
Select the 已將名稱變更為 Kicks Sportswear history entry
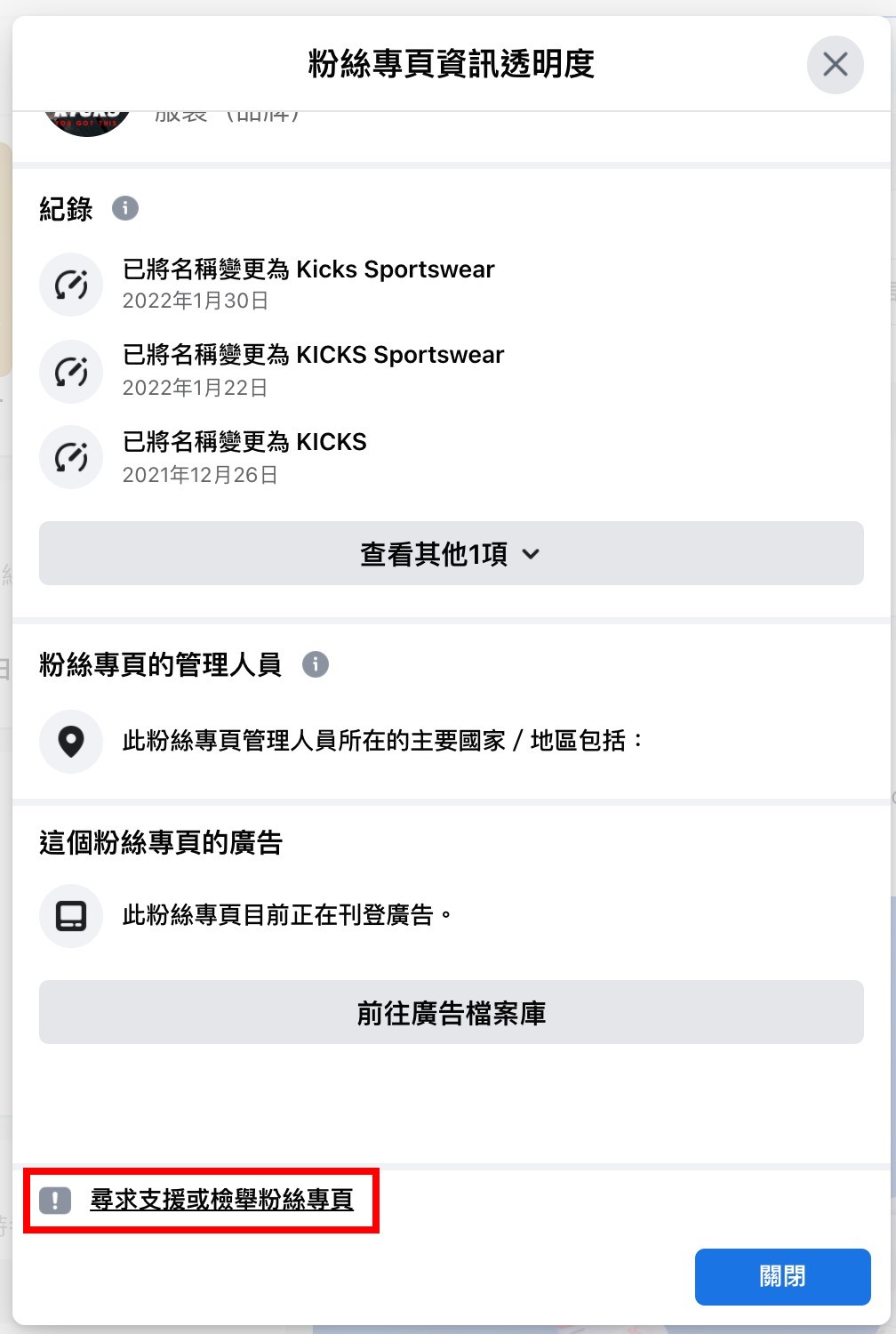point(308,285)
